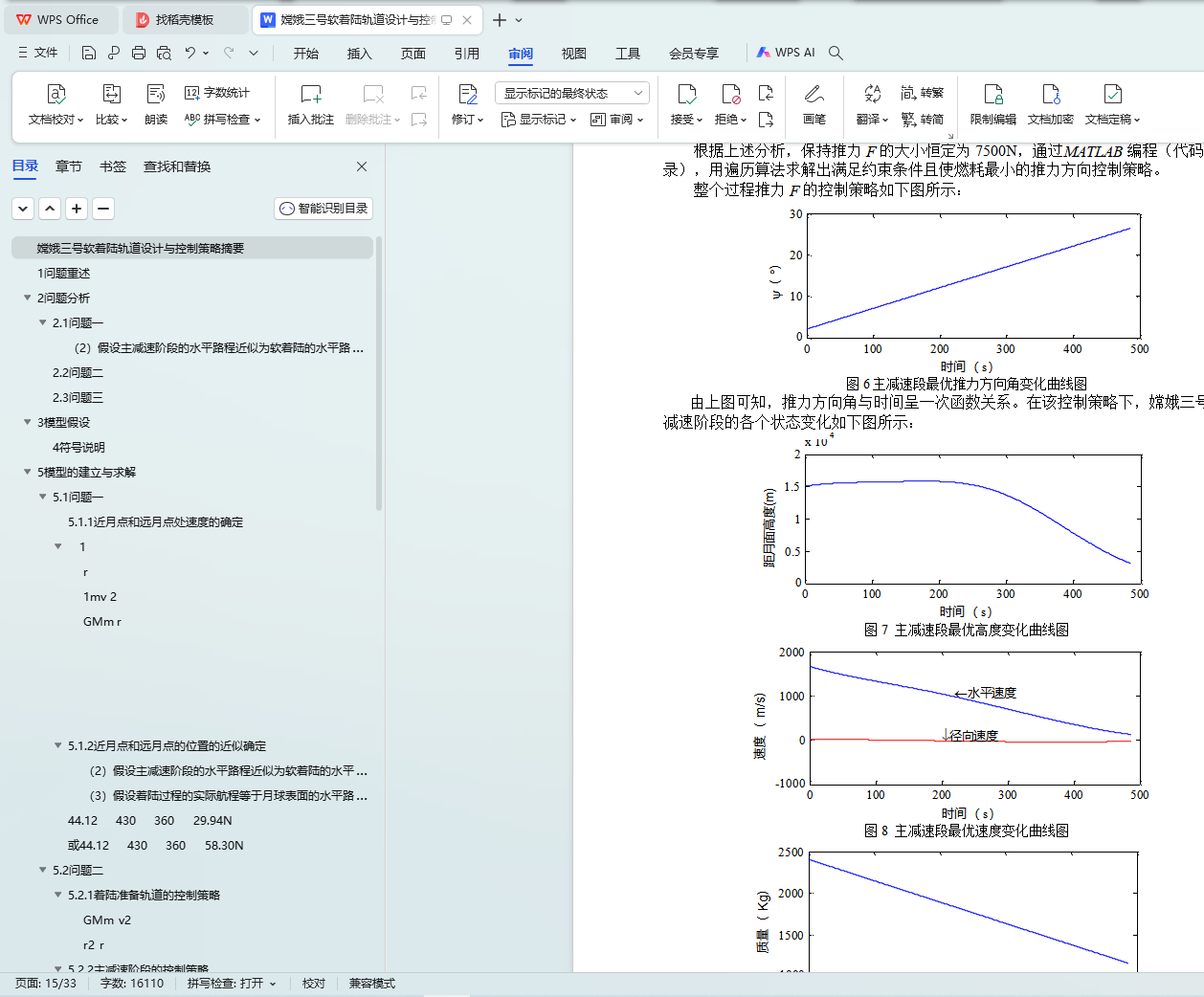Click the minus button in outline panel
The height and width of the screenshot is (997, 1204).
pos(103,209)
